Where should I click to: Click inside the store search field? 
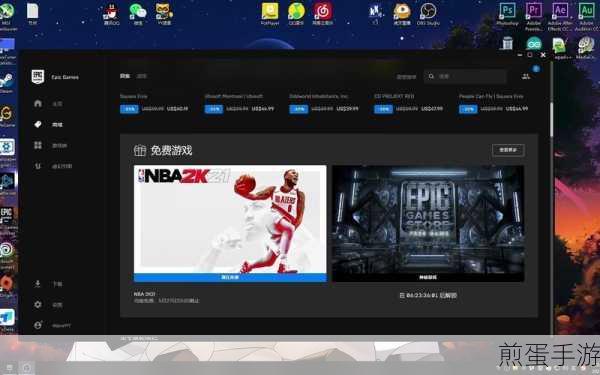point(465,76)
